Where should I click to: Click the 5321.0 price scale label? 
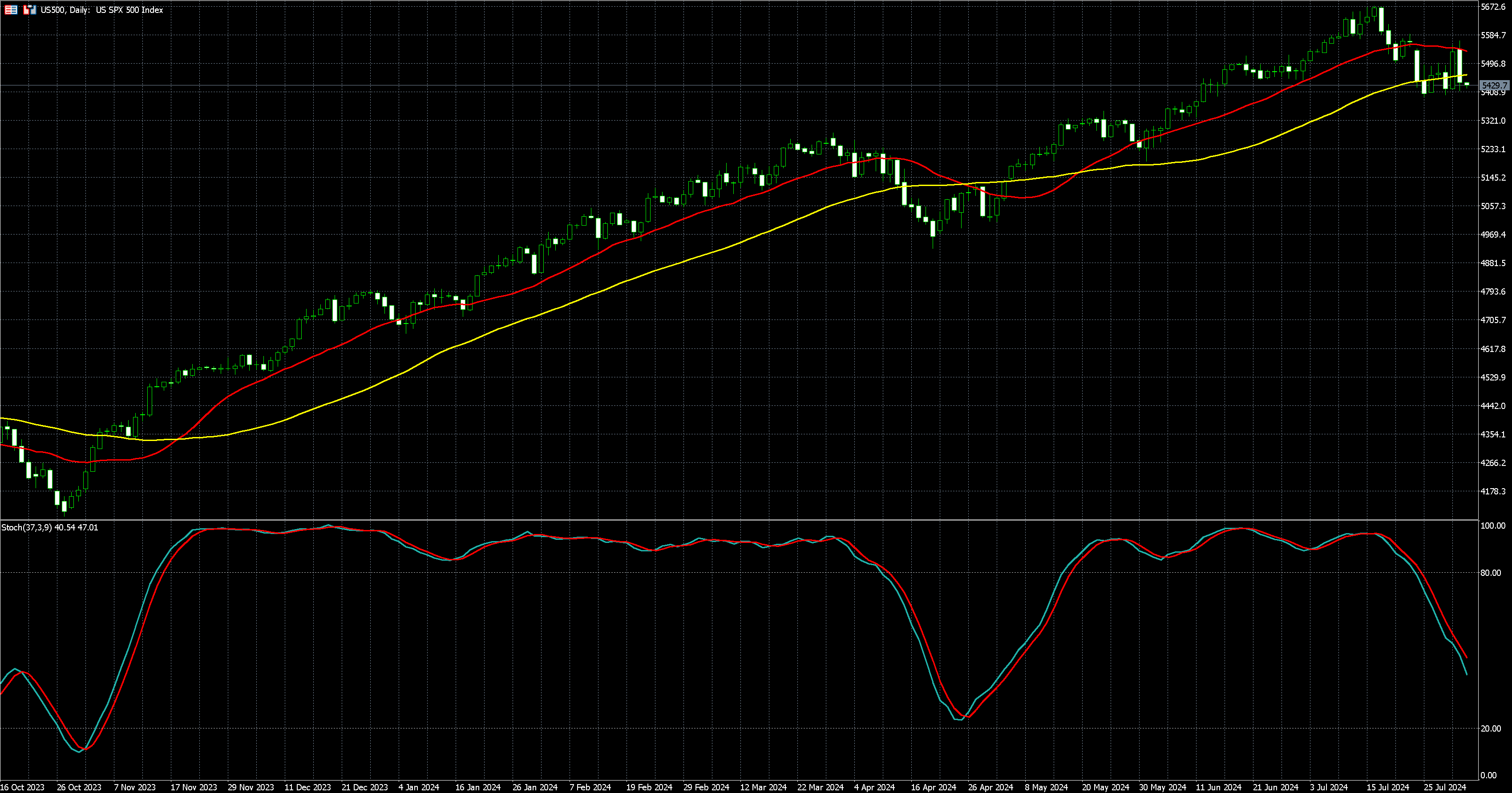[x=1492, y=121]
